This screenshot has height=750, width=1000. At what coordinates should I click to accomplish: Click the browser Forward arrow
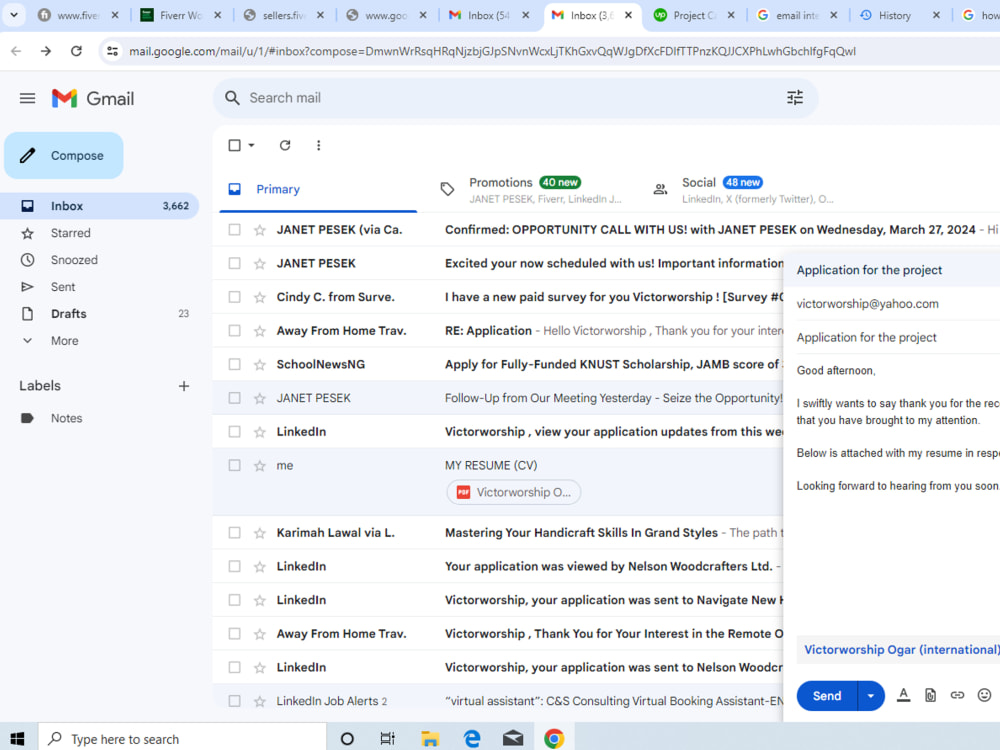click(46, 51)
